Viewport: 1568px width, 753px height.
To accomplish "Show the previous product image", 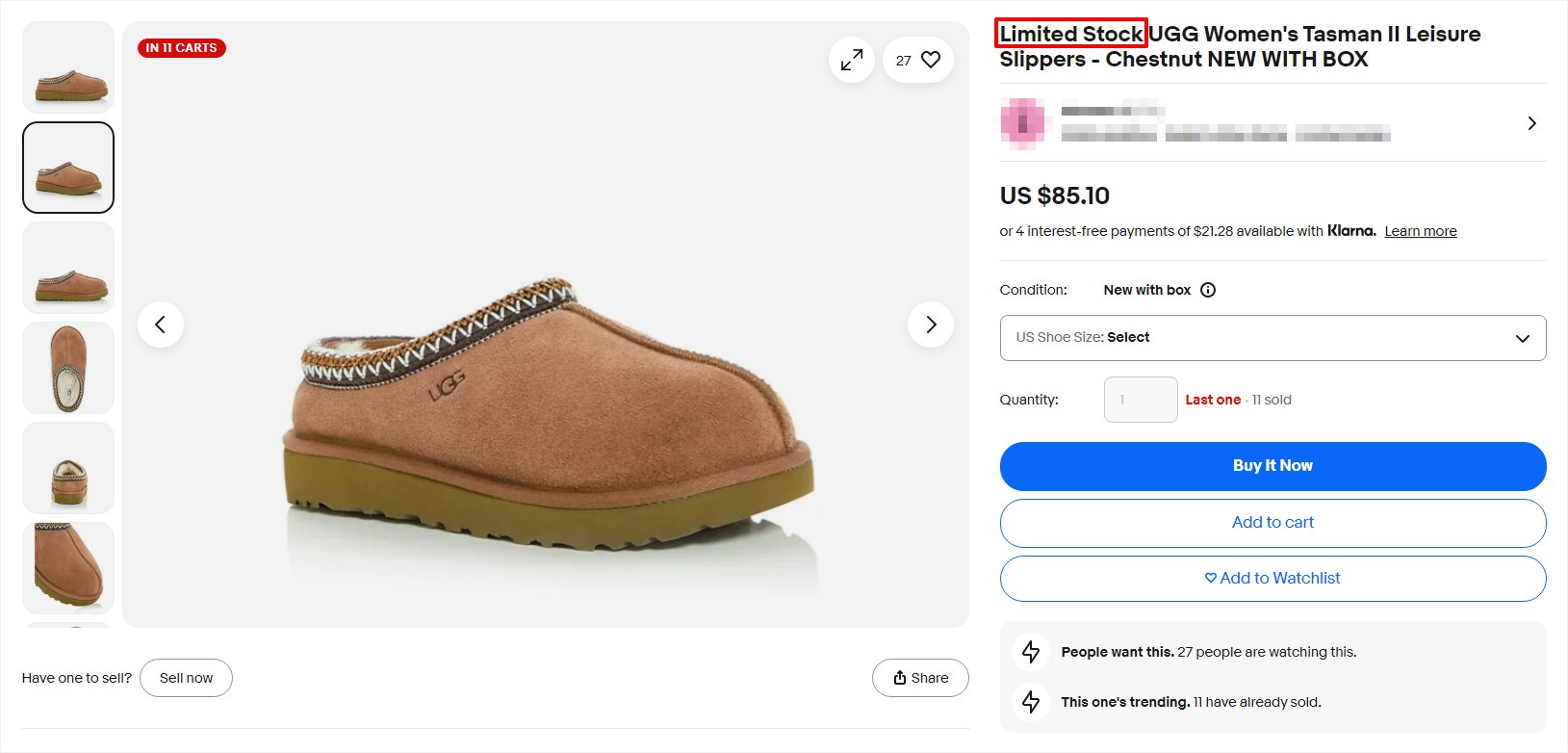I will [161, 325].
